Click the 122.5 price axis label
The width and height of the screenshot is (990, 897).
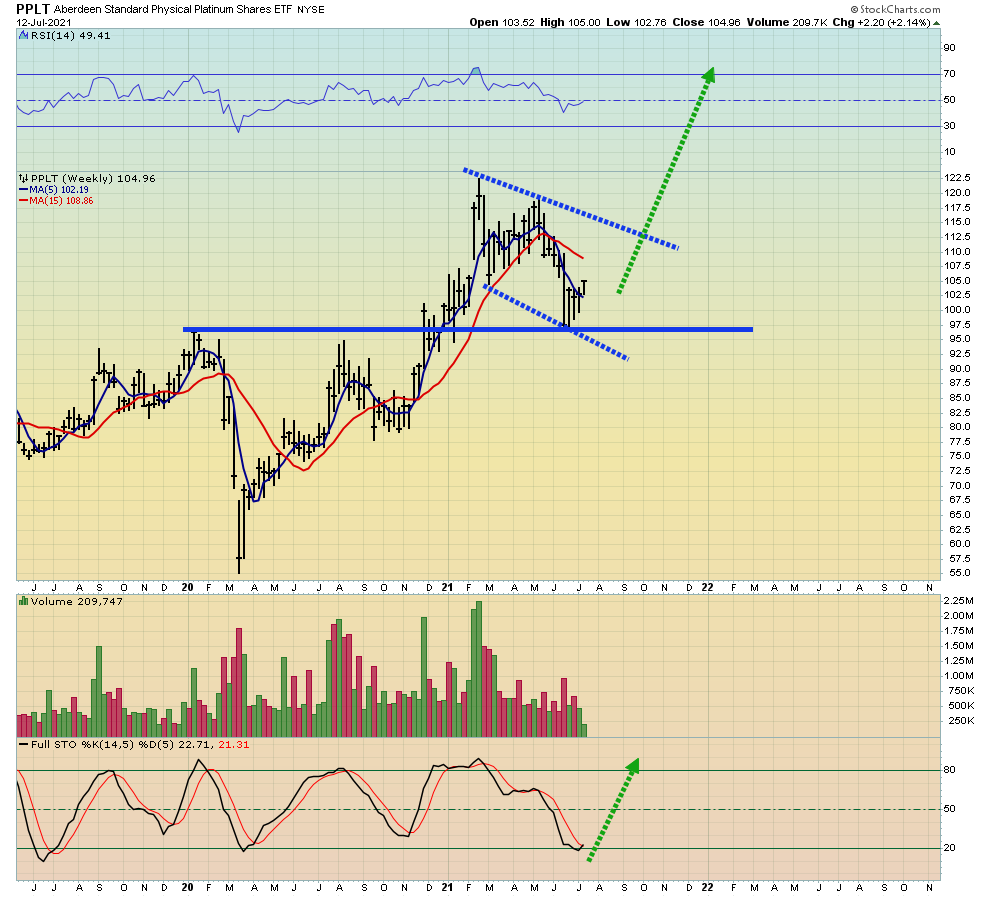click(x=957, y=178)
